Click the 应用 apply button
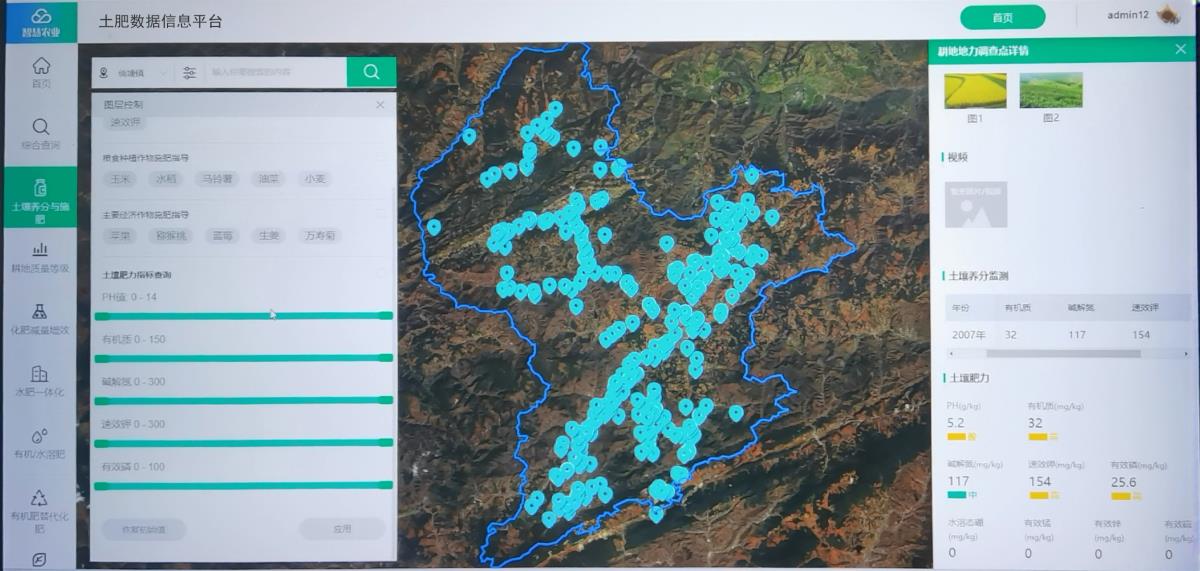This screenshot has height=571, width=1200. pyautogui.click(x=342, y=529)
